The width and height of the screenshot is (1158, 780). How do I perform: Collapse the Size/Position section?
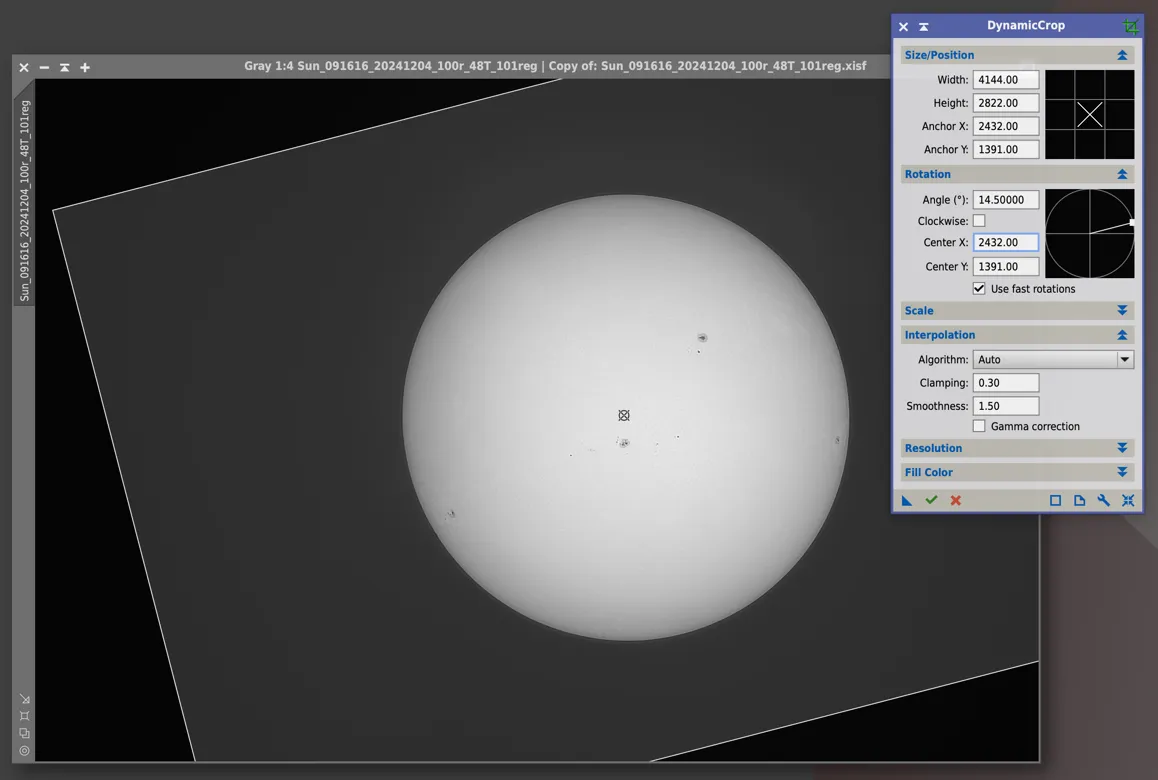(1122, 55)
